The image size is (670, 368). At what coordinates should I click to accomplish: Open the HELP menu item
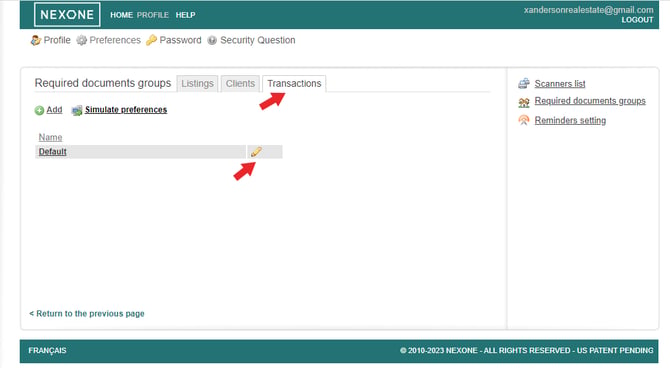pyautogui.click(x=185, y=15)
